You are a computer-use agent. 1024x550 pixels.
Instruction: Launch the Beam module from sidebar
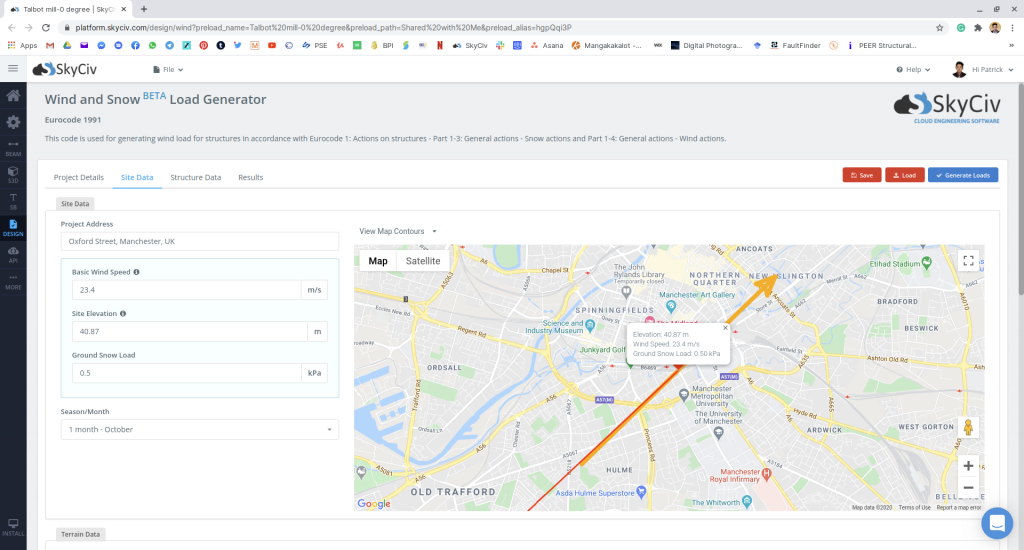point(13,148)
